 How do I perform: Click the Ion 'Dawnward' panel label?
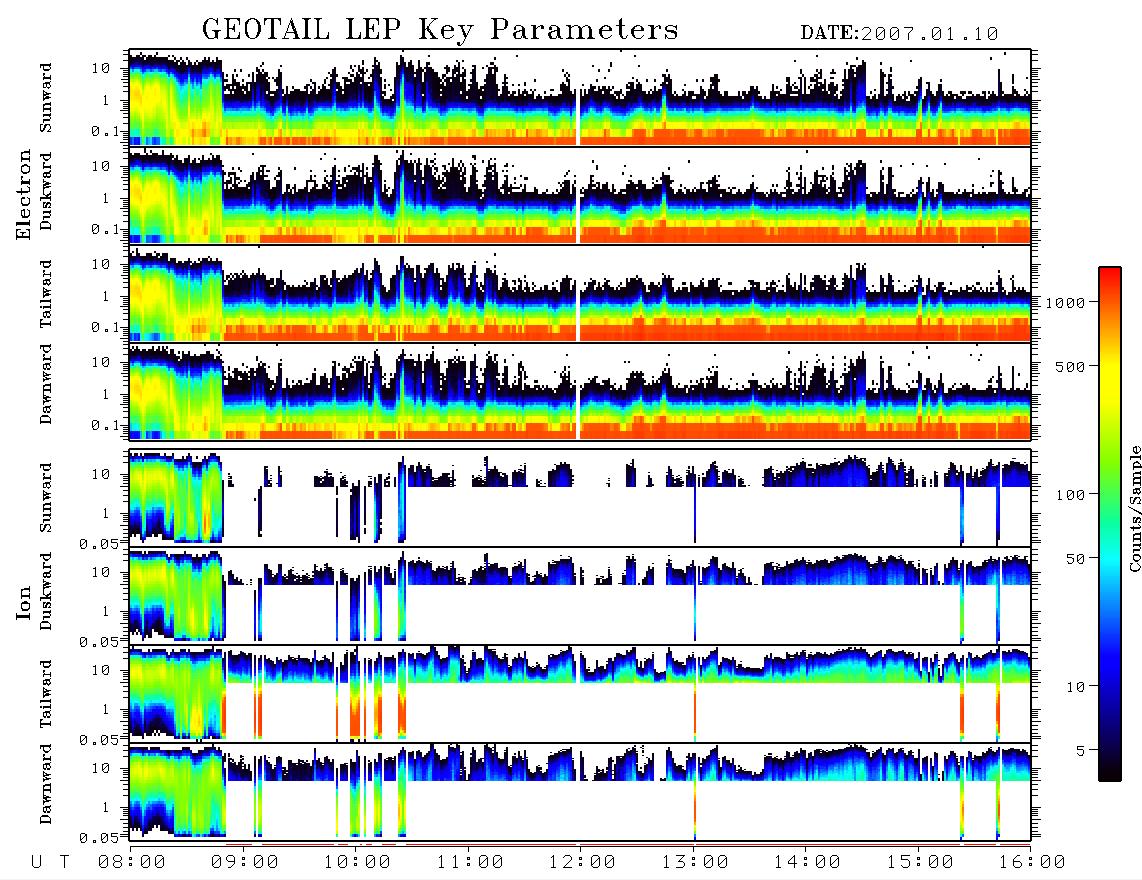46,783
